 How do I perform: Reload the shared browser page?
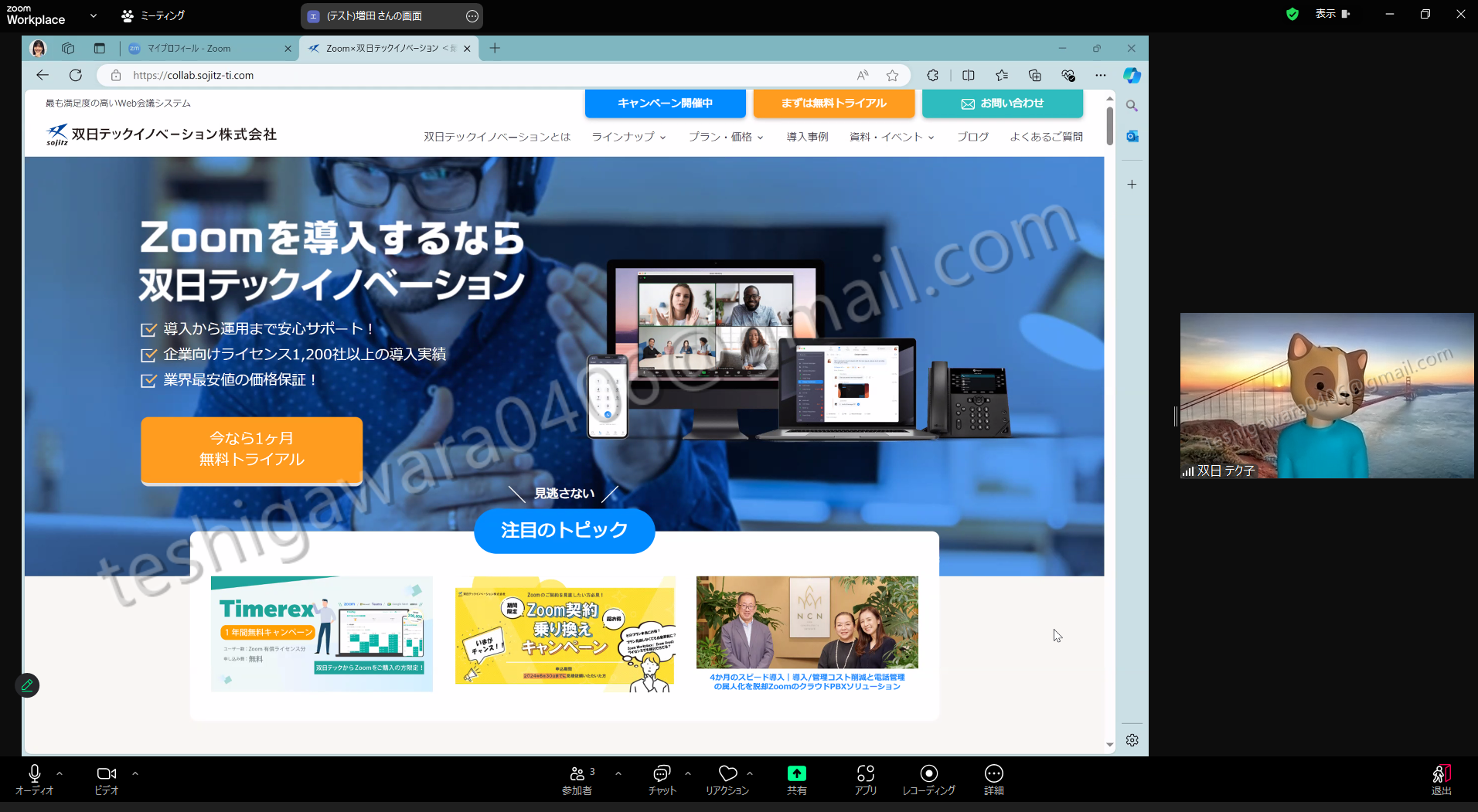[75, 75]
